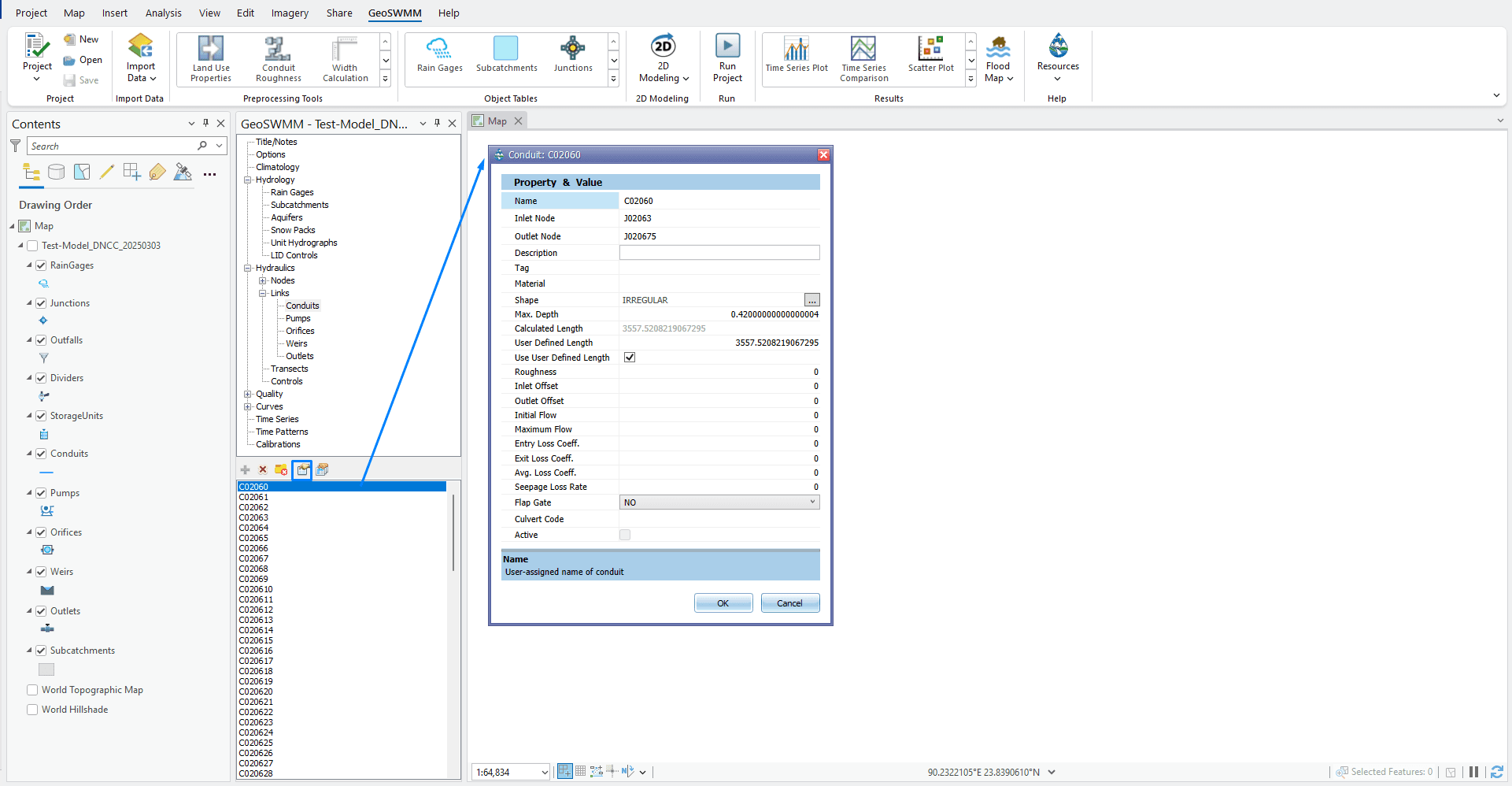Enable the Active checkbox for conduit C02060
This screenshot has width=1512, height=786.
click(625, 535)
